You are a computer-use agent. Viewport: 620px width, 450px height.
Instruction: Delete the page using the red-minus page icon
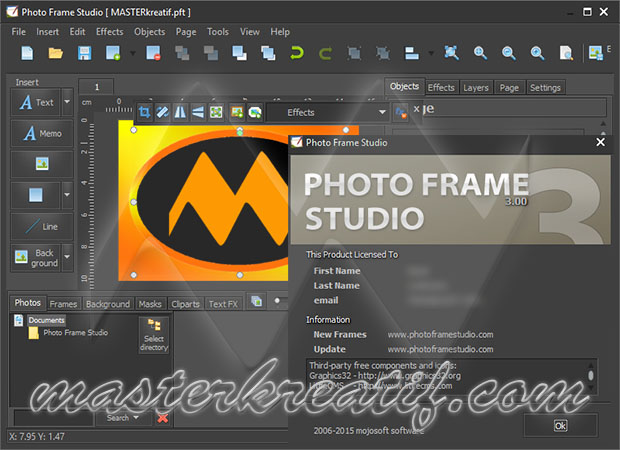[x=153, y=53]
